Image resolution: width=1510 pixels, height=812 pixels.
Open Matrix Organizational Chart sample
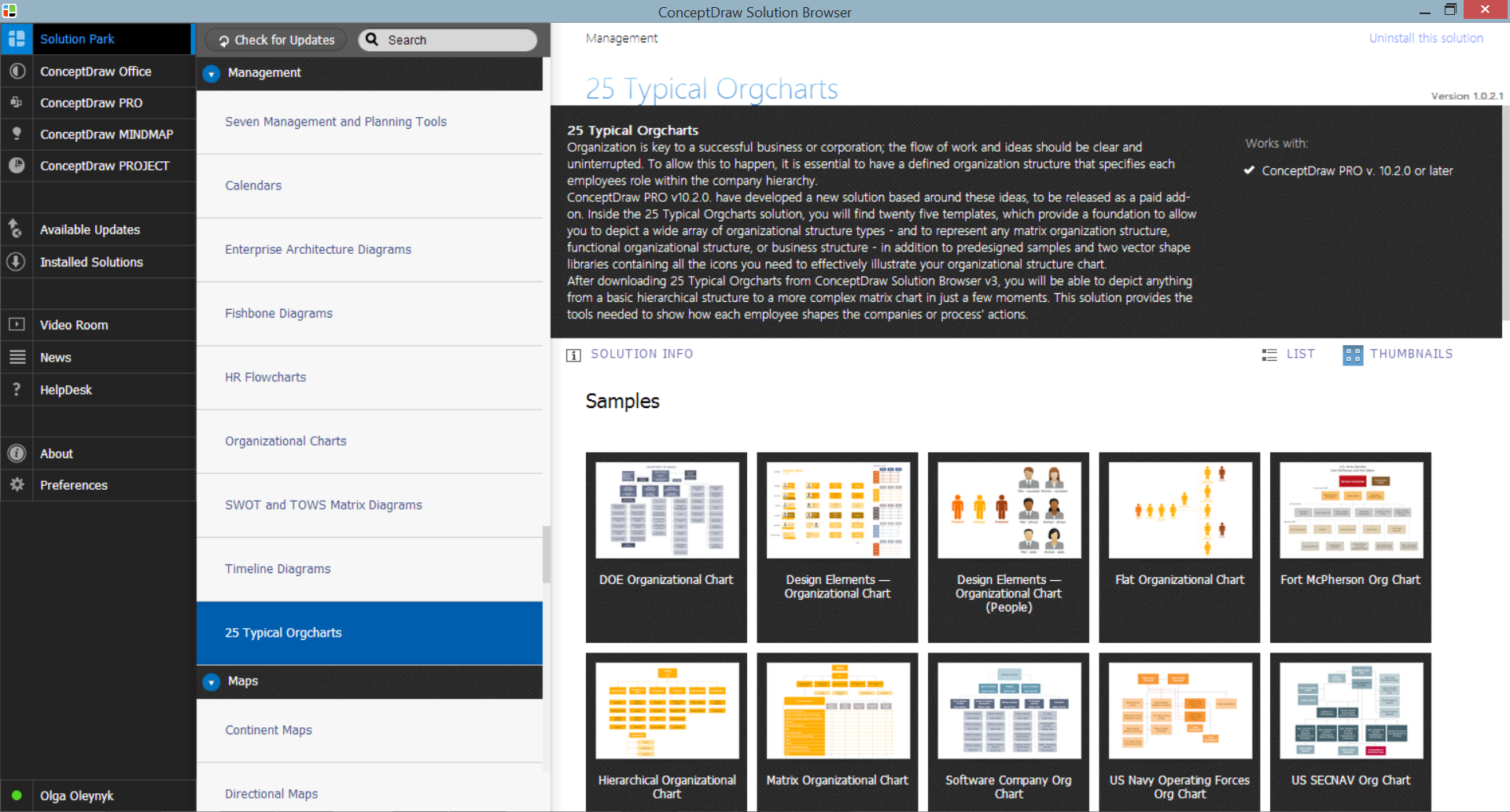pyautogui.click(x=838, y=732)
